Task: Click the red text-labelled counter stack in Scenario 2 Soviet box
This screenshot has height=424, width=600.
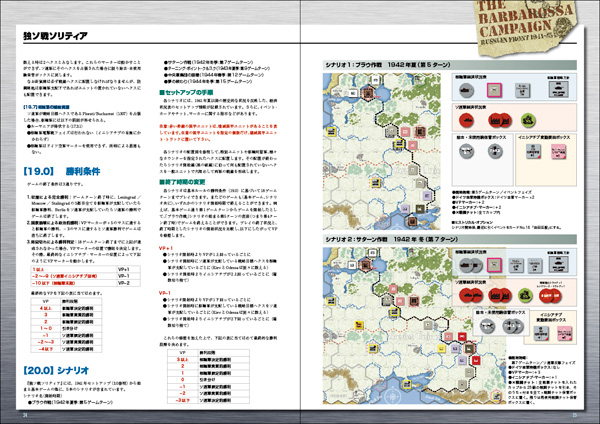Action: tap(550, 296)
